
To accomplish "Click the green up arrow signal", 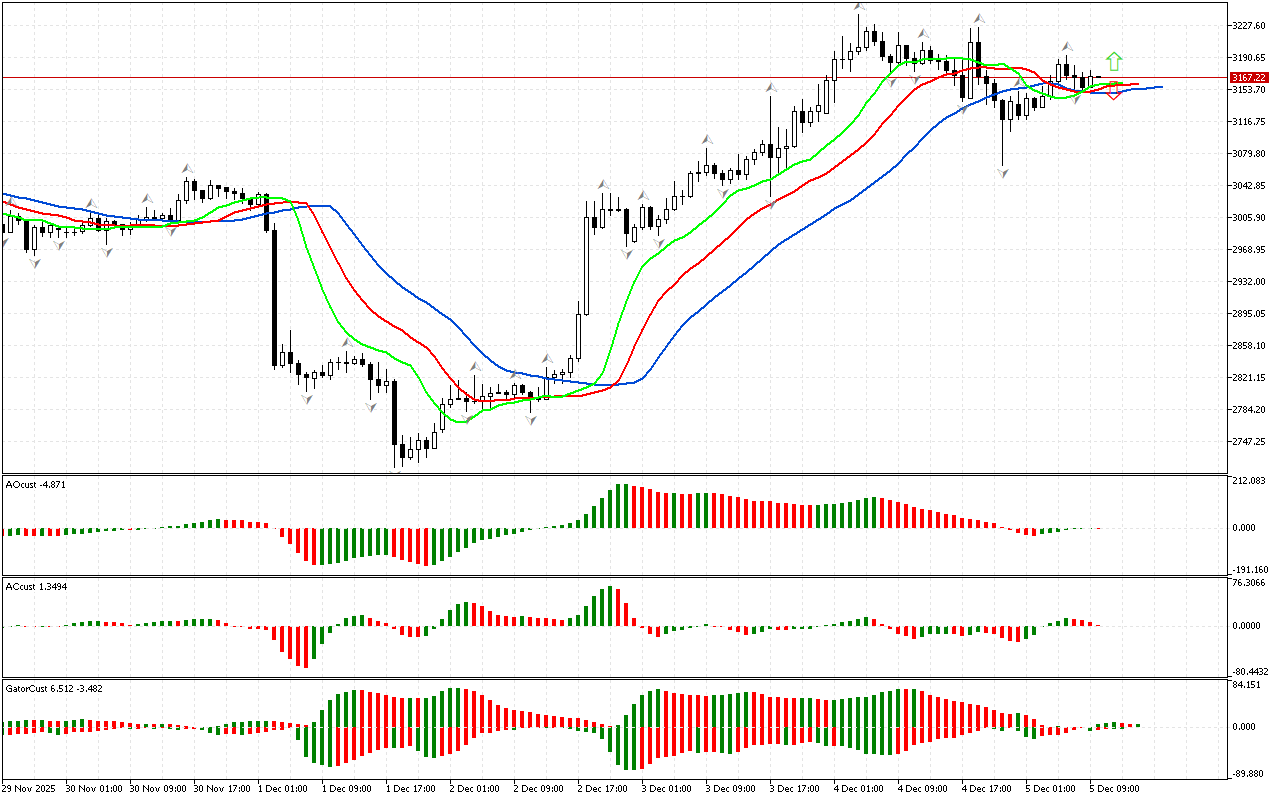I will click(1114, 61).
